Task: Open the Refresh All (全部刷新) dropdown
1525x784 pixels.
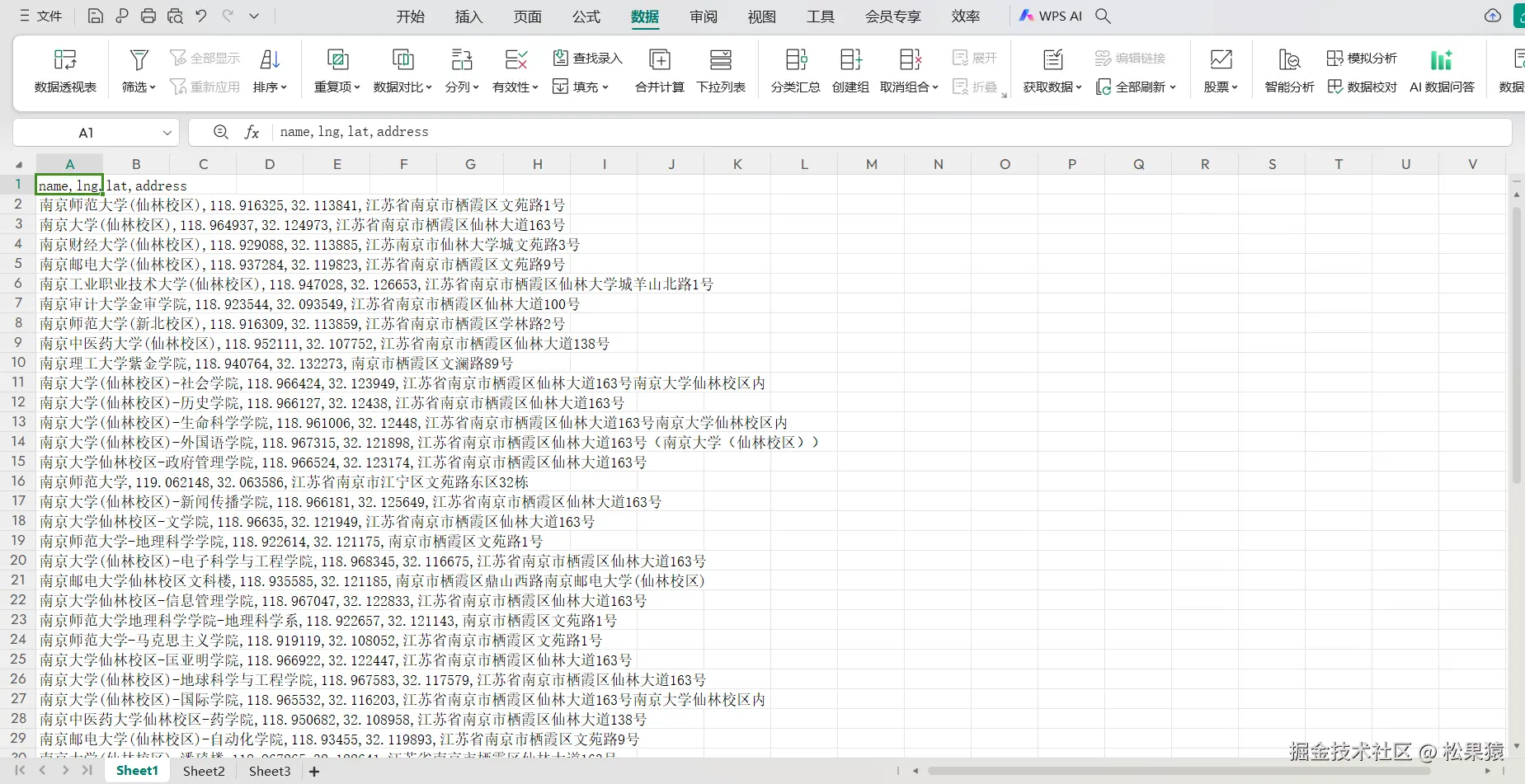Action: pos(1136,87)
